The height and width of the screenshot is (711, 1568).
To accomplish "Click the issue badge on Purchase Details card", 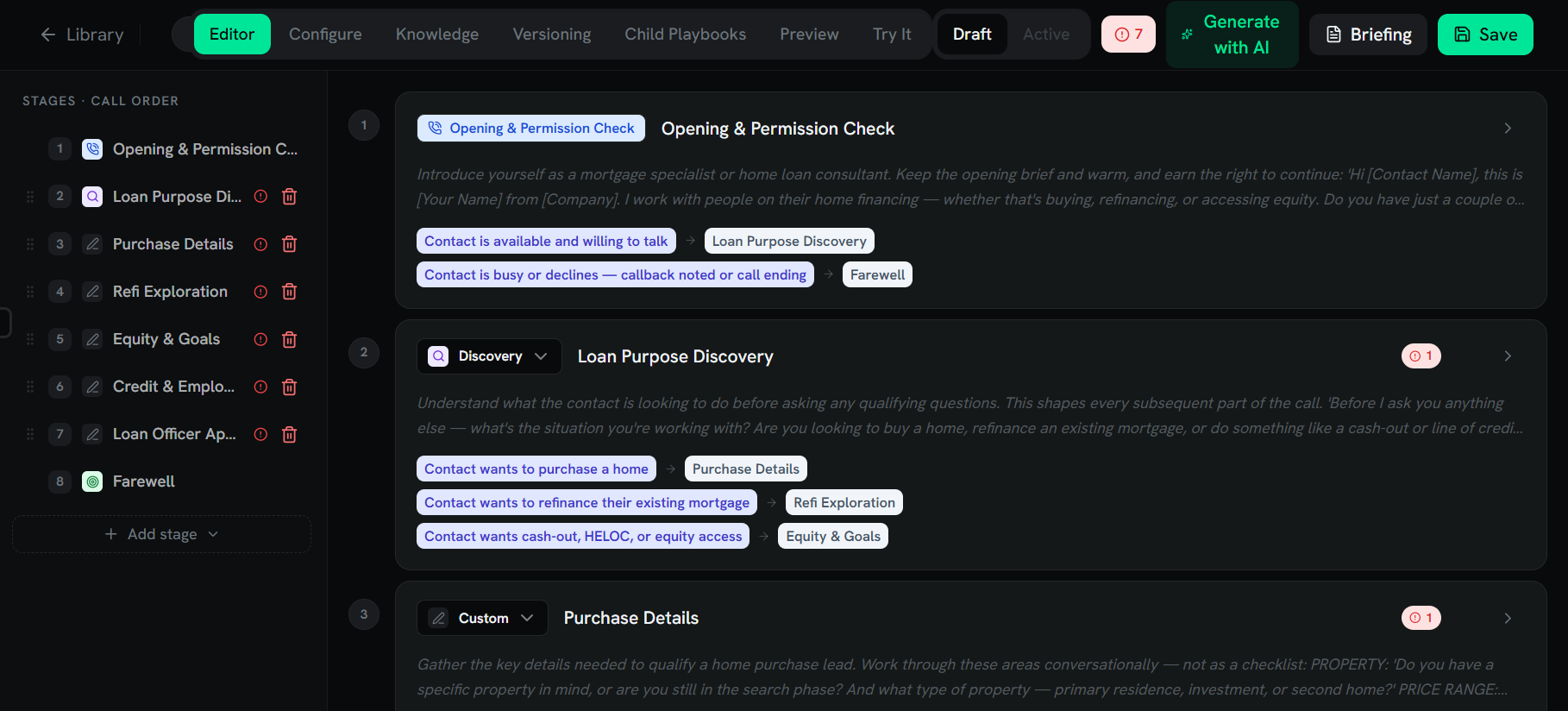I will [1421, 618].
